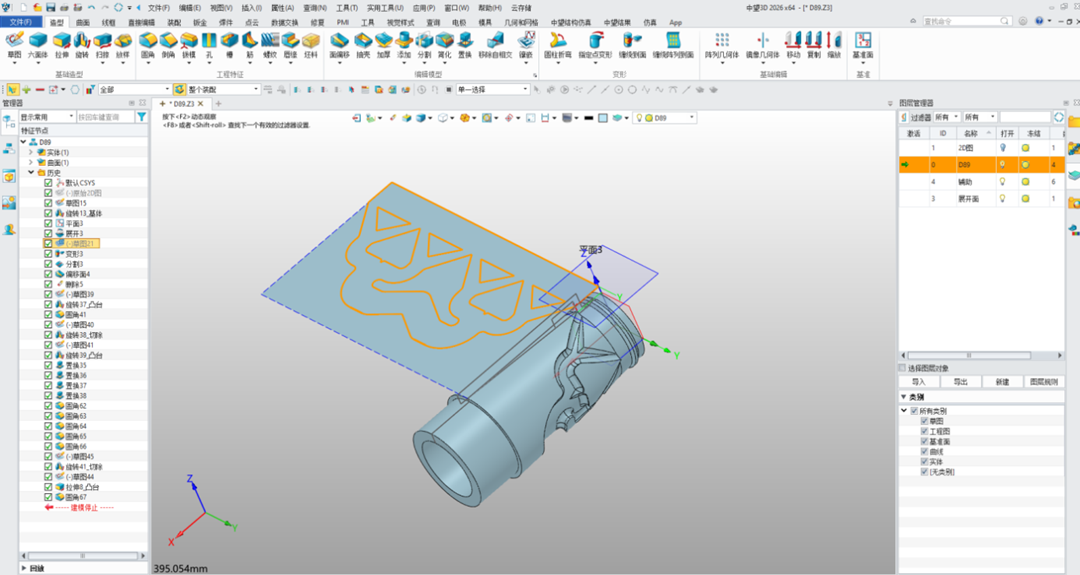Choose the 抽壳 (Shell) tool icon
The width and height of the screenshot is (1080, 575).
point(362,40)
